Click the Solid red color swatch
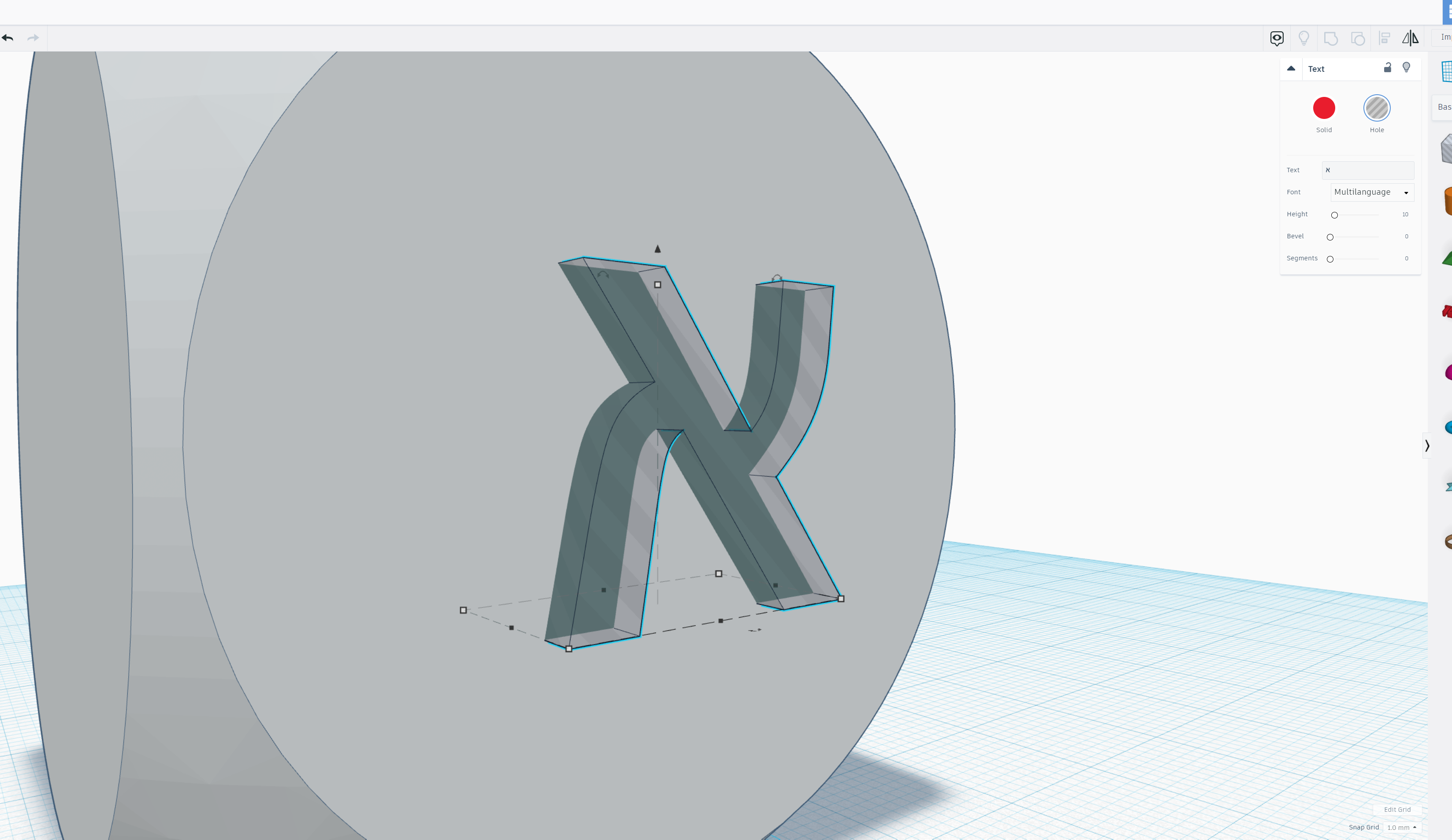The height and width of the screenshot is (840, 1452). click(1323, 108)
